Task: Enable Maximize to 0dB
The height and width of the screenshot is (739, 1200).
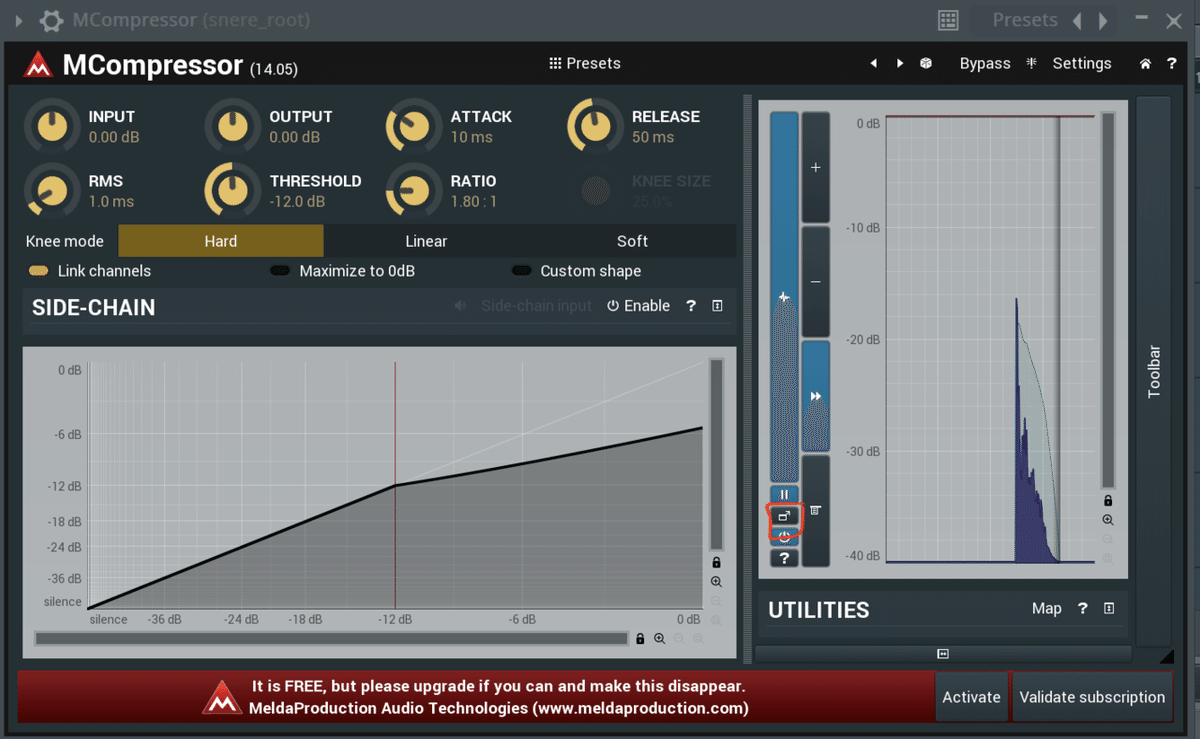Action: (280, 271)
